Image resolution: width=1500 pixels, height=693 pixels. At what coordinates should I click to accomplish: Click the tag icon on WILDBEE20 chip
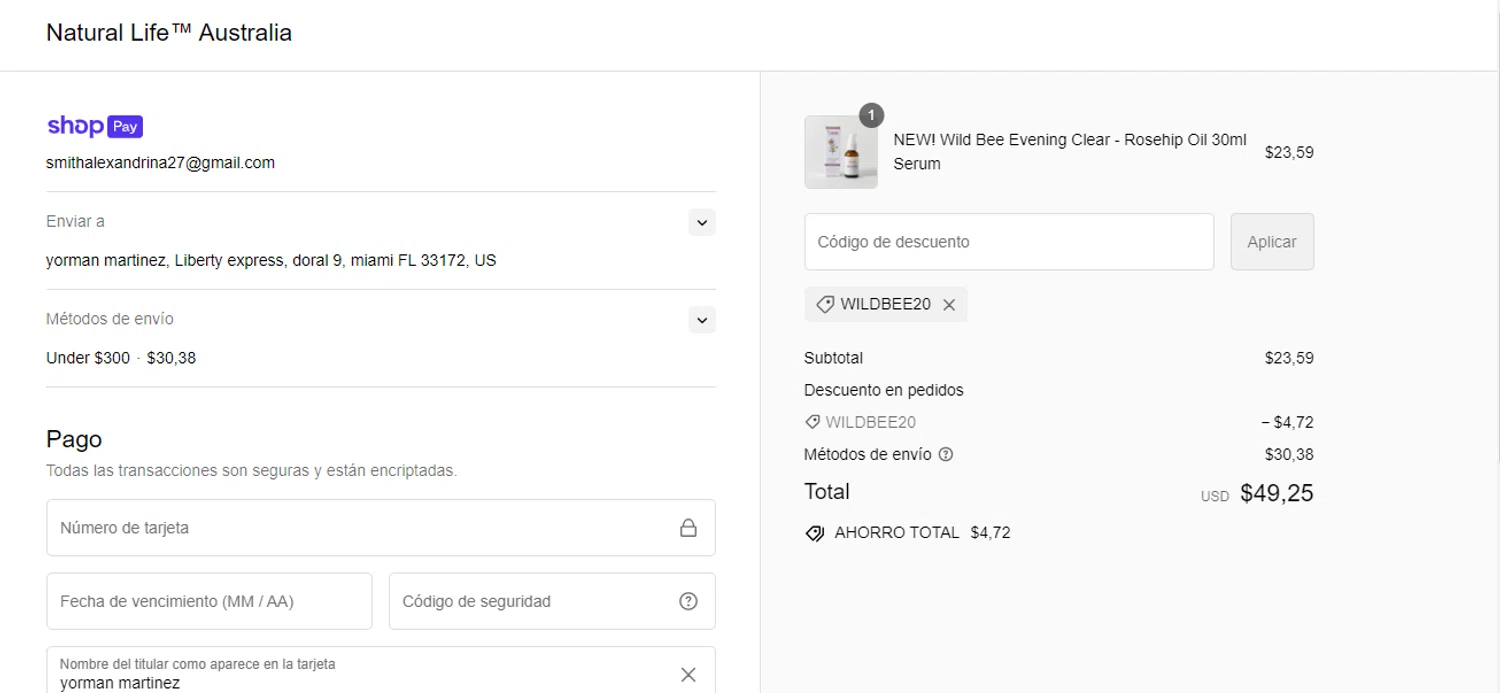coord(825,305)
